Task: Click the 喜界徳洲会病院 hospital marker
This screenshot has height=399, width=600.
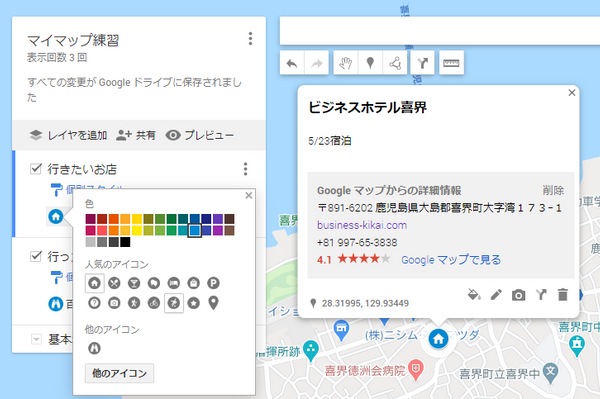Action: coord(416,370)
